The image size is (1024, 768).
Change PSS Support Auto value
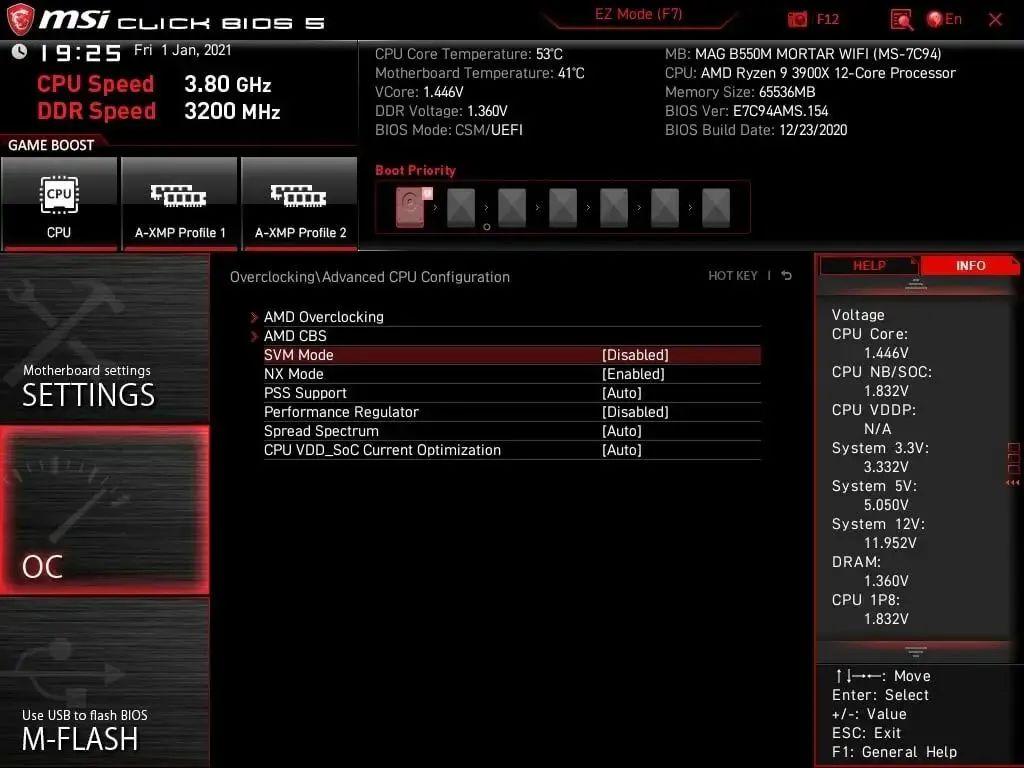tap(622, 392)
